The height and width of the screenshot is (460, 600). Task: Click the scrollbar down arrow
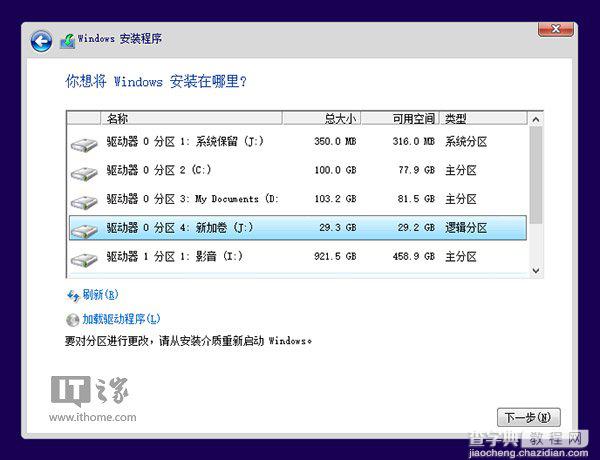point(536,270)
